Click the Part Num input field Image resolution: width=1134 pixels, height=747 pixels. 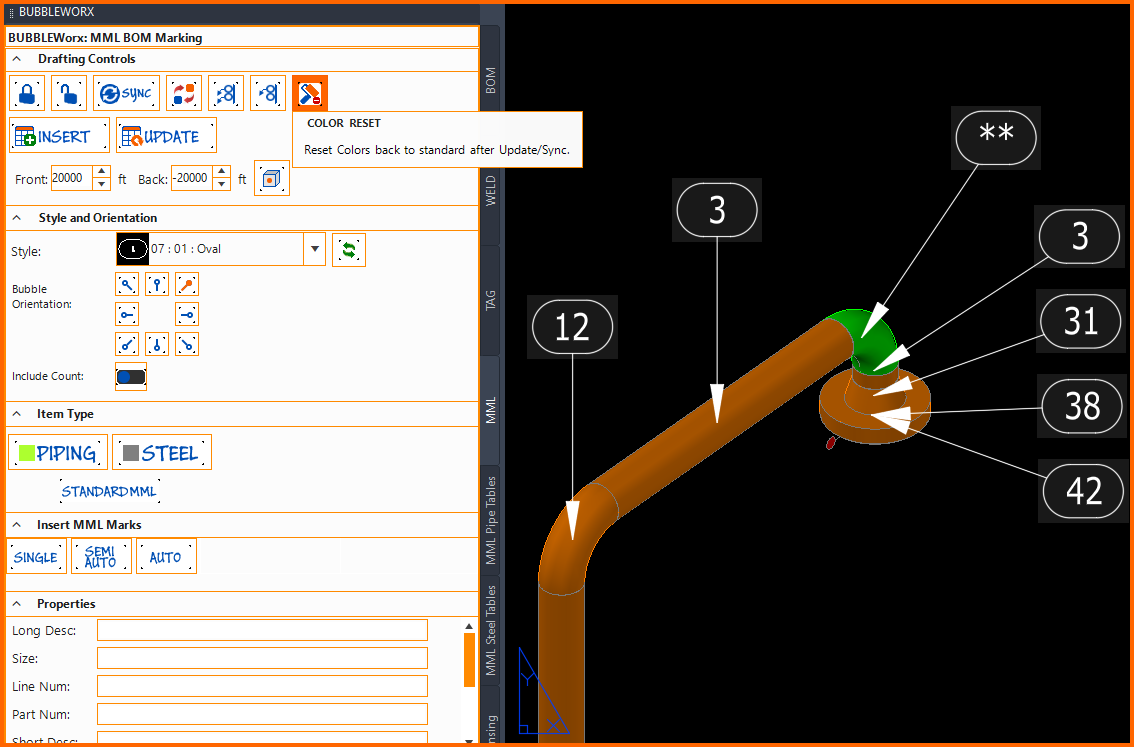pos(263,714)
